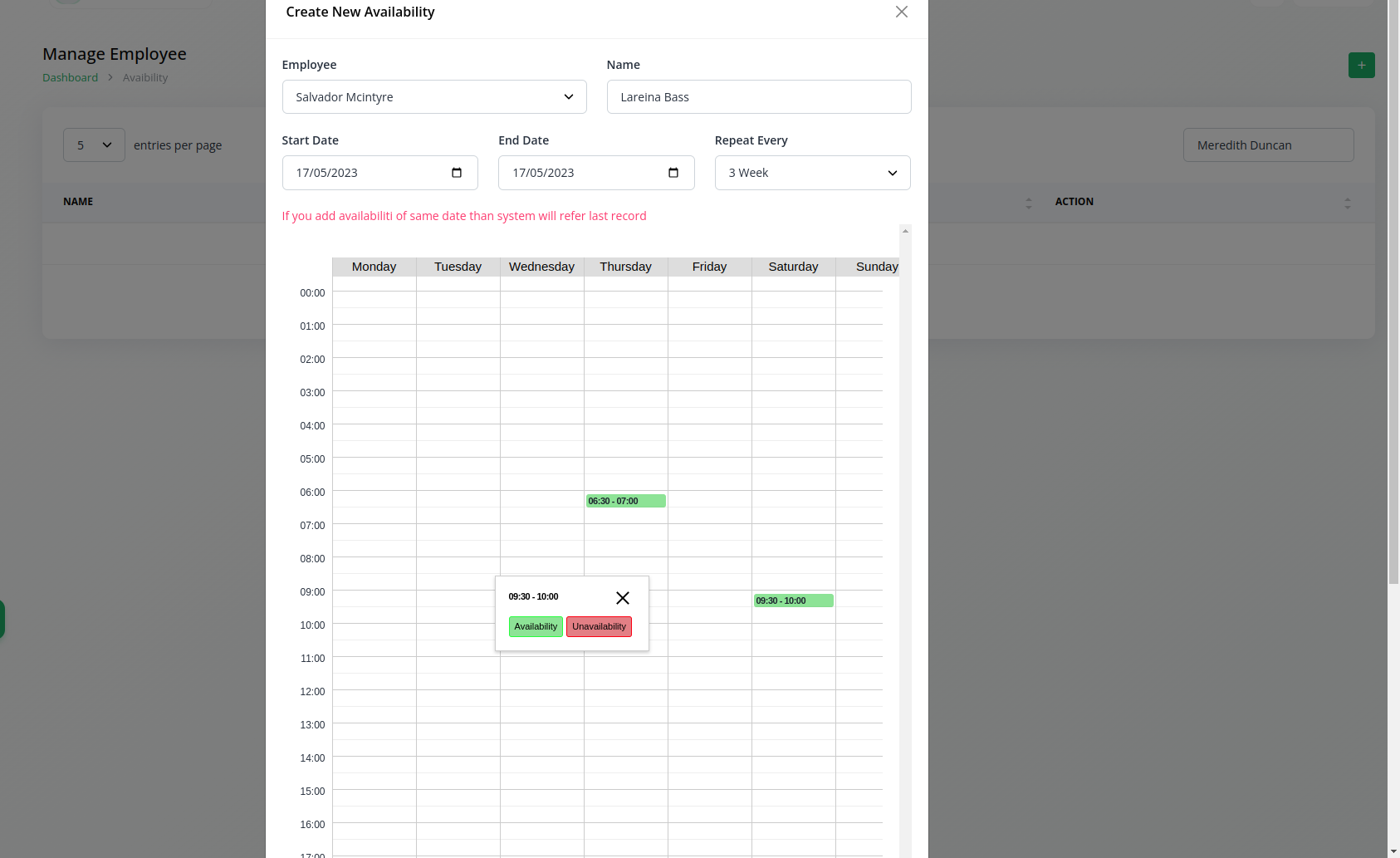Open the Repeat Every dropdown
Image resolution: width=1400 pixels, height=858 pixels.
click(812, 173)
